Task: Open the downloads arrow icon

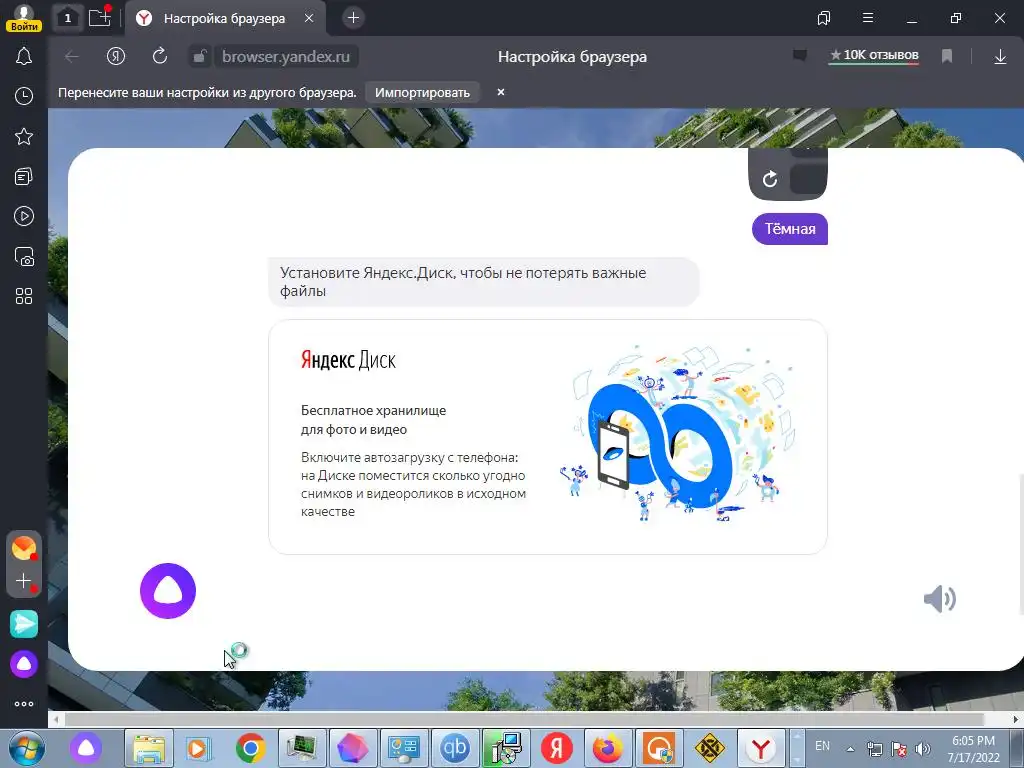Action: pos(1000,57)
